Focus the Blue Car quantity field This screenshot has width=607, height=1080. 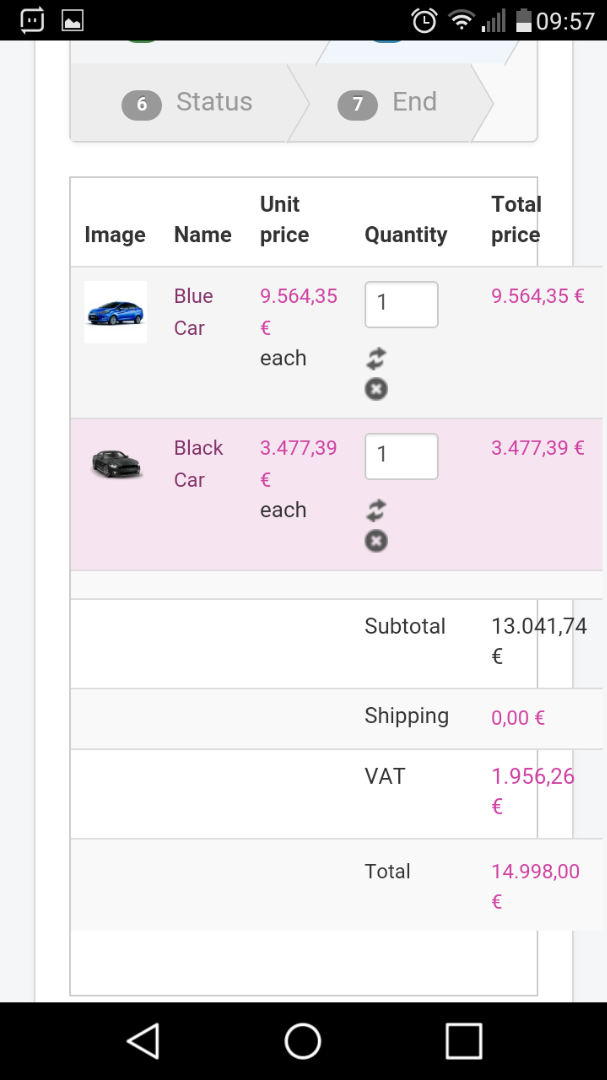tap(401, 304)
